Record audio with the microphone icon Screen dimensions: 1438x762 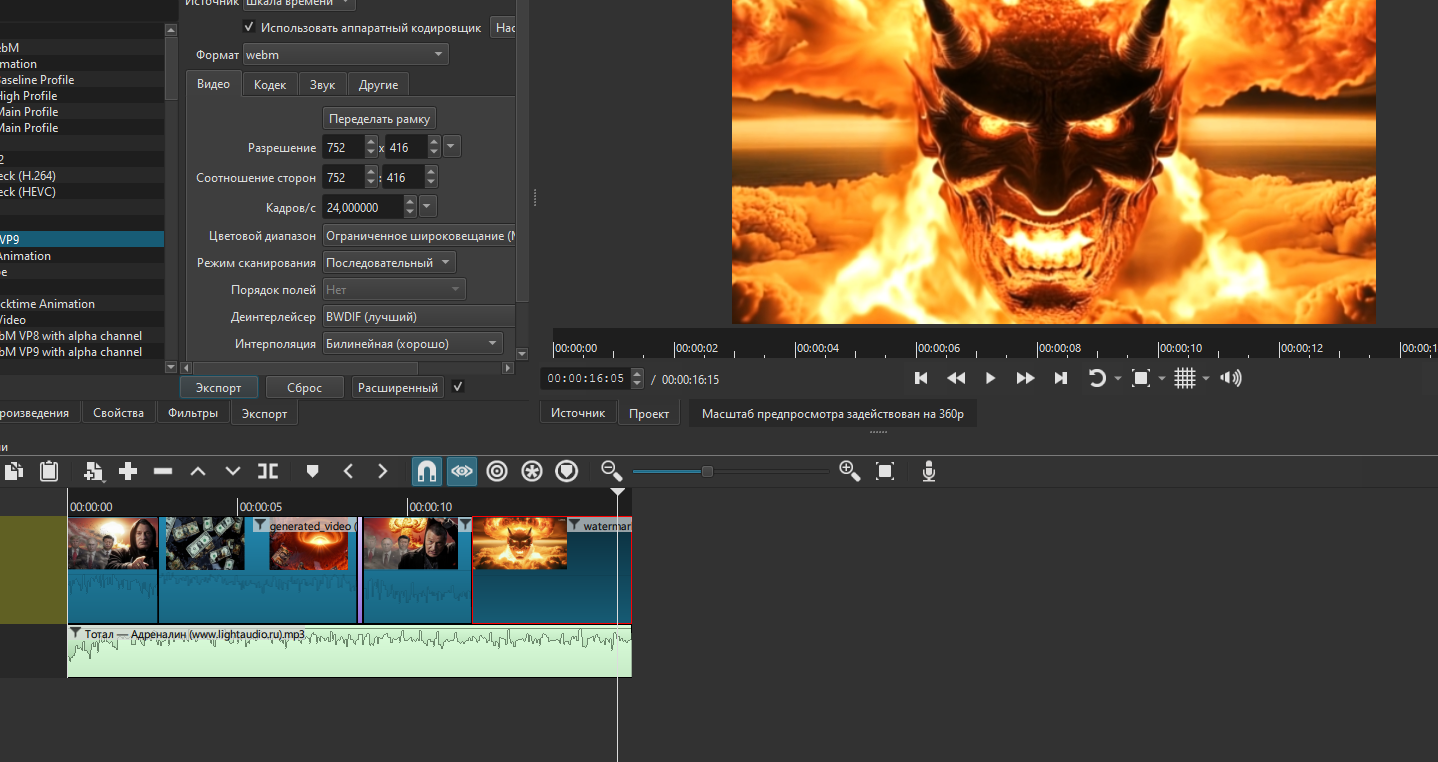pyautogui.click(x=929, y=471)
